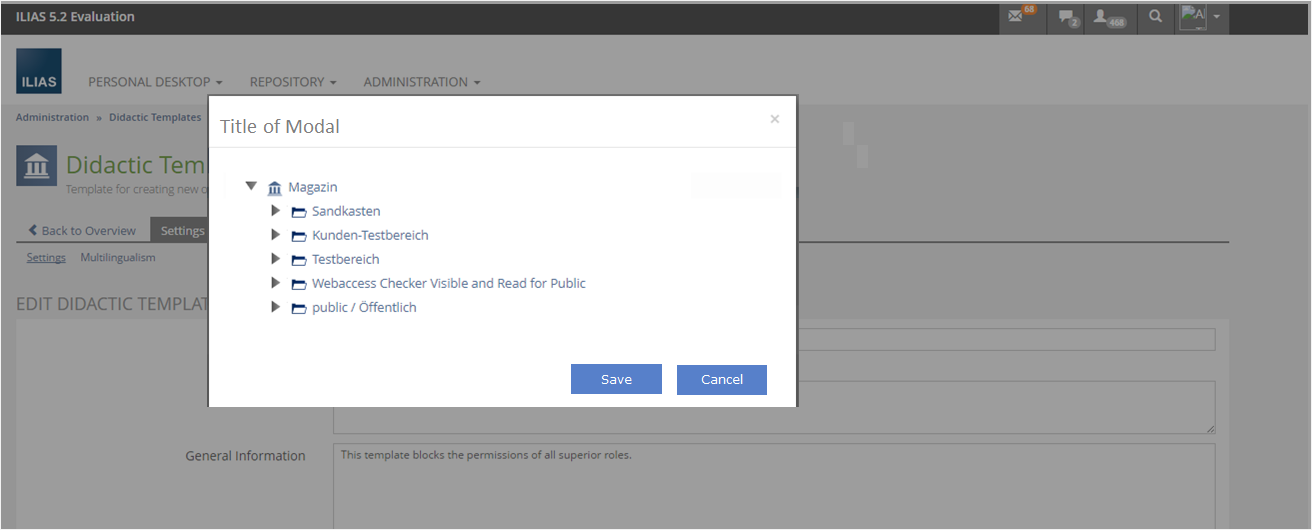Click the Didactic Templates building icon
The width and height of the screenshot is (1312, 530).
36,166
